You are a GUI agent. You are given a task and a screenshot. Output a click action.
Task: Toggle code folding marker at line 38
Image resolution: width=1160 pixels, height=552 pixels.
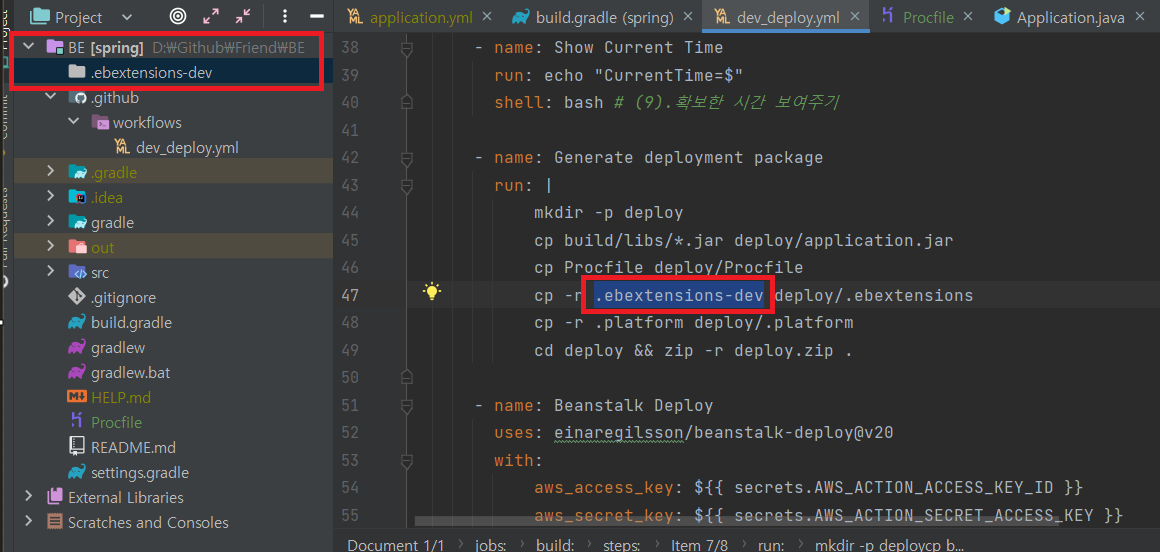tap(405, 49)
